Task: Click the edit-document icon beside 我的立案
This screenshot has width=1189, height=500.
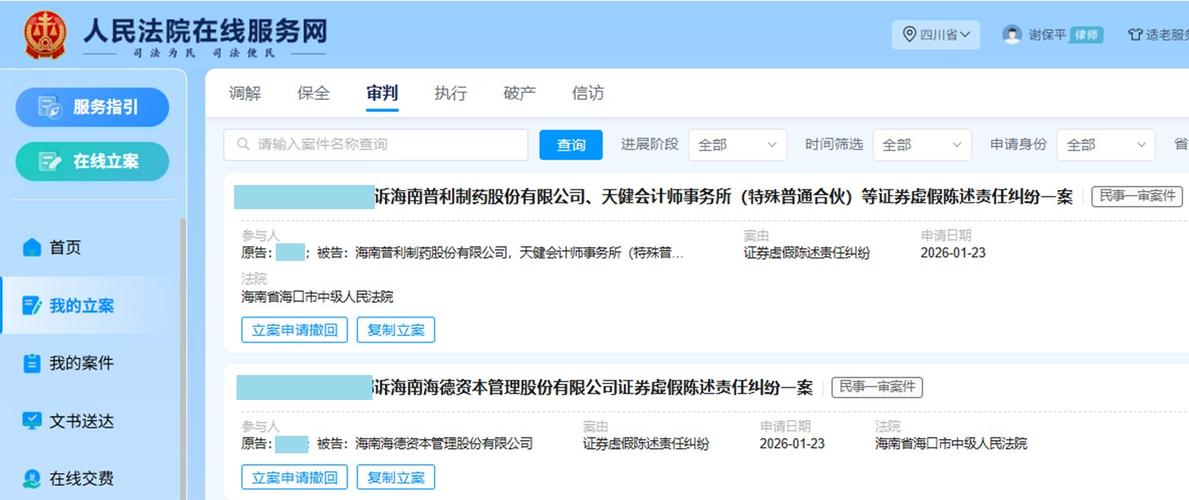Action: coord(31,306)
